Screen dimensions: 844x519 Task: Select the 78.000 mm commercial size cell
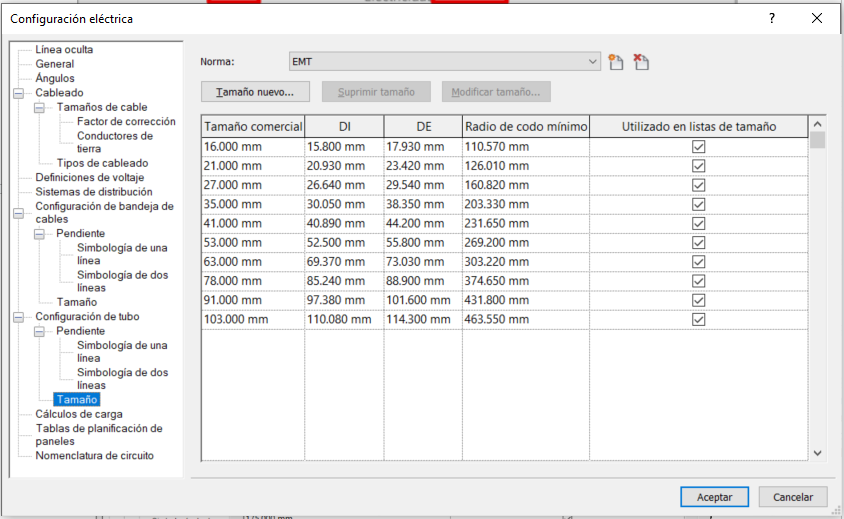253,281
